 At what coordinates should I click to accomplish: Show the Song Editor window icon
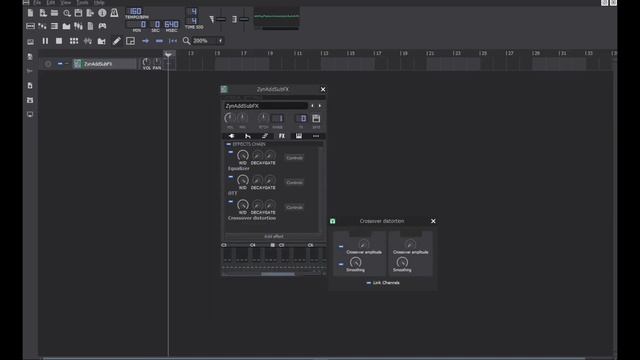(x=31, y=26)
